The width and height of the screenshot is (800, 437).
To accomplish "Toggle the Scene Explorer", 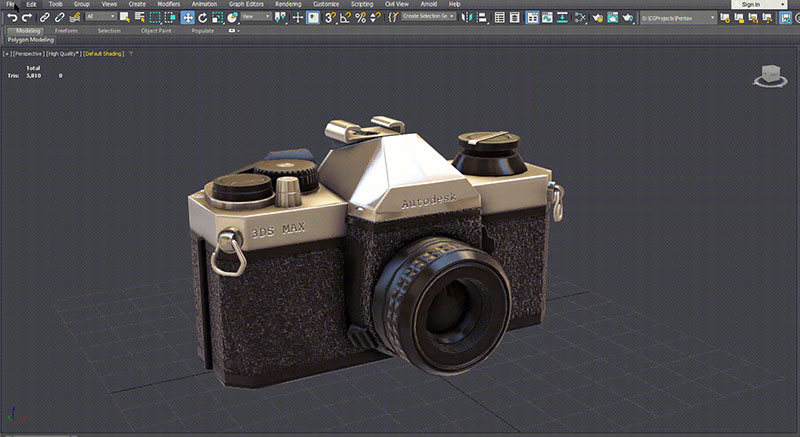I will [x=499, y=18].
